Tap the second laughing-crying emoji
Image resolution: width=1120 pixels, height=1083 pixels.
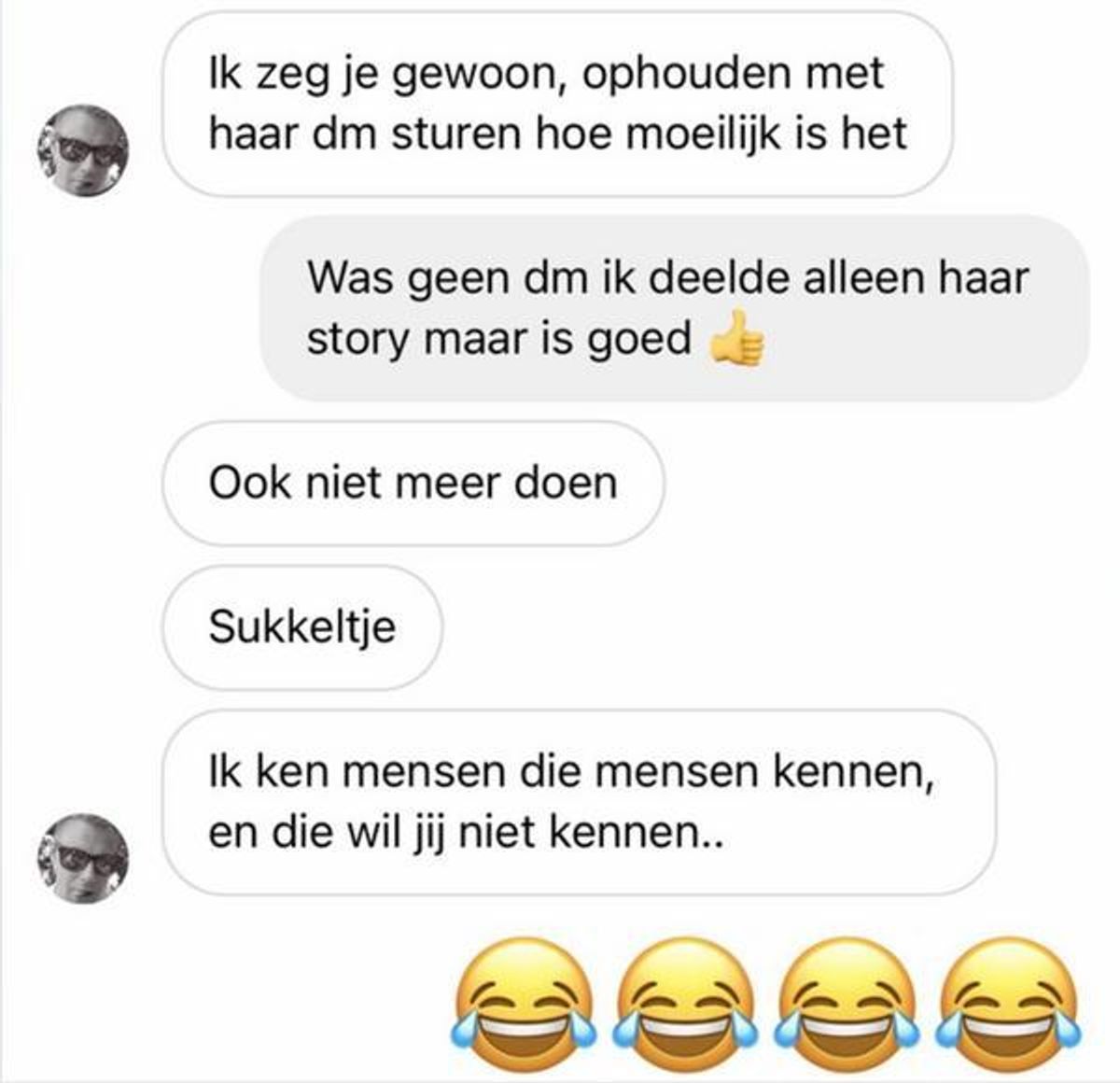click(685, 1004)
